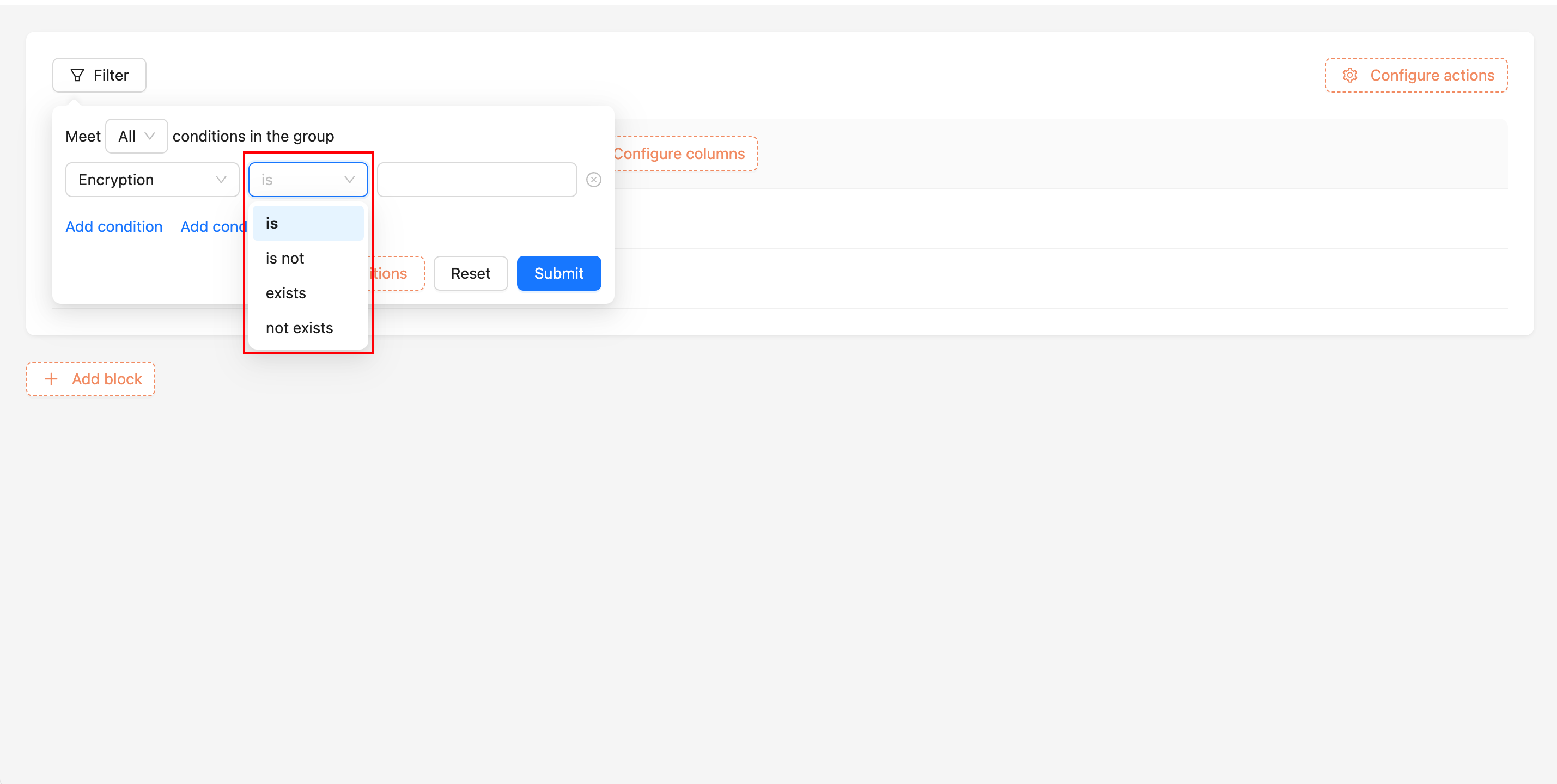Select the 'is not' operator option
1557x784 pixels.
pos(308,259)
